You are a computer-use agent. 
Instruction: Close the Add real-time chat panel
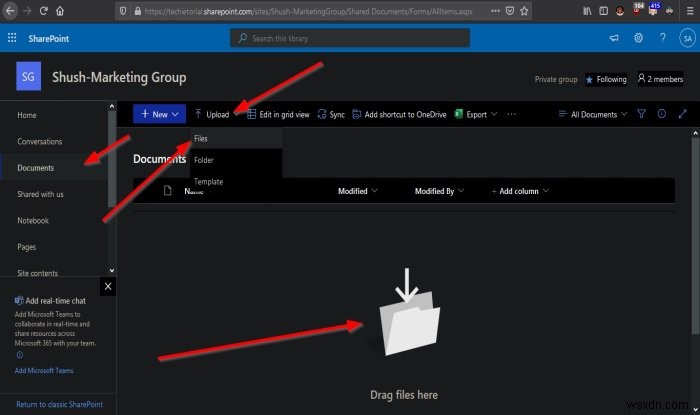click(x=108, y=286)
